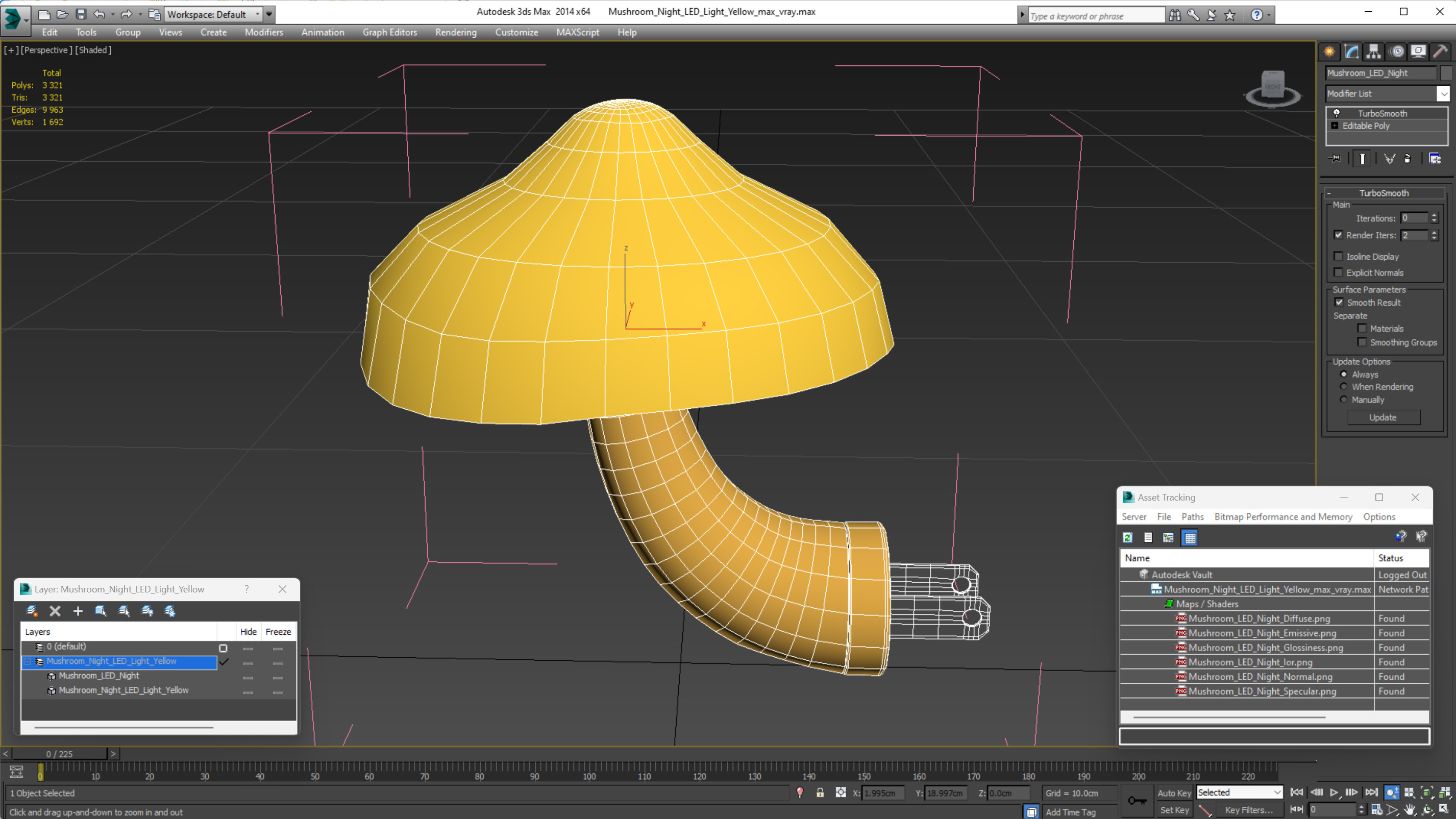
Task: Open the Modifiers menu
Action: click(x=264, y=32)
